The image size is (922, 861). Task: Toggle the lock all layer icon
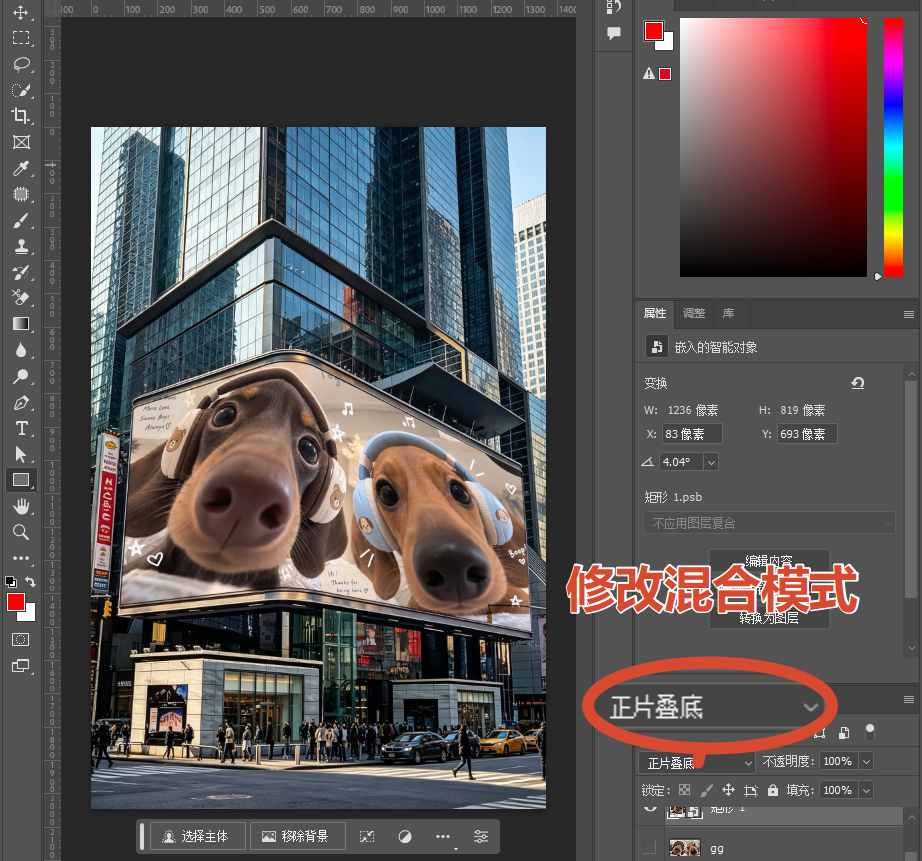(773, 790)
